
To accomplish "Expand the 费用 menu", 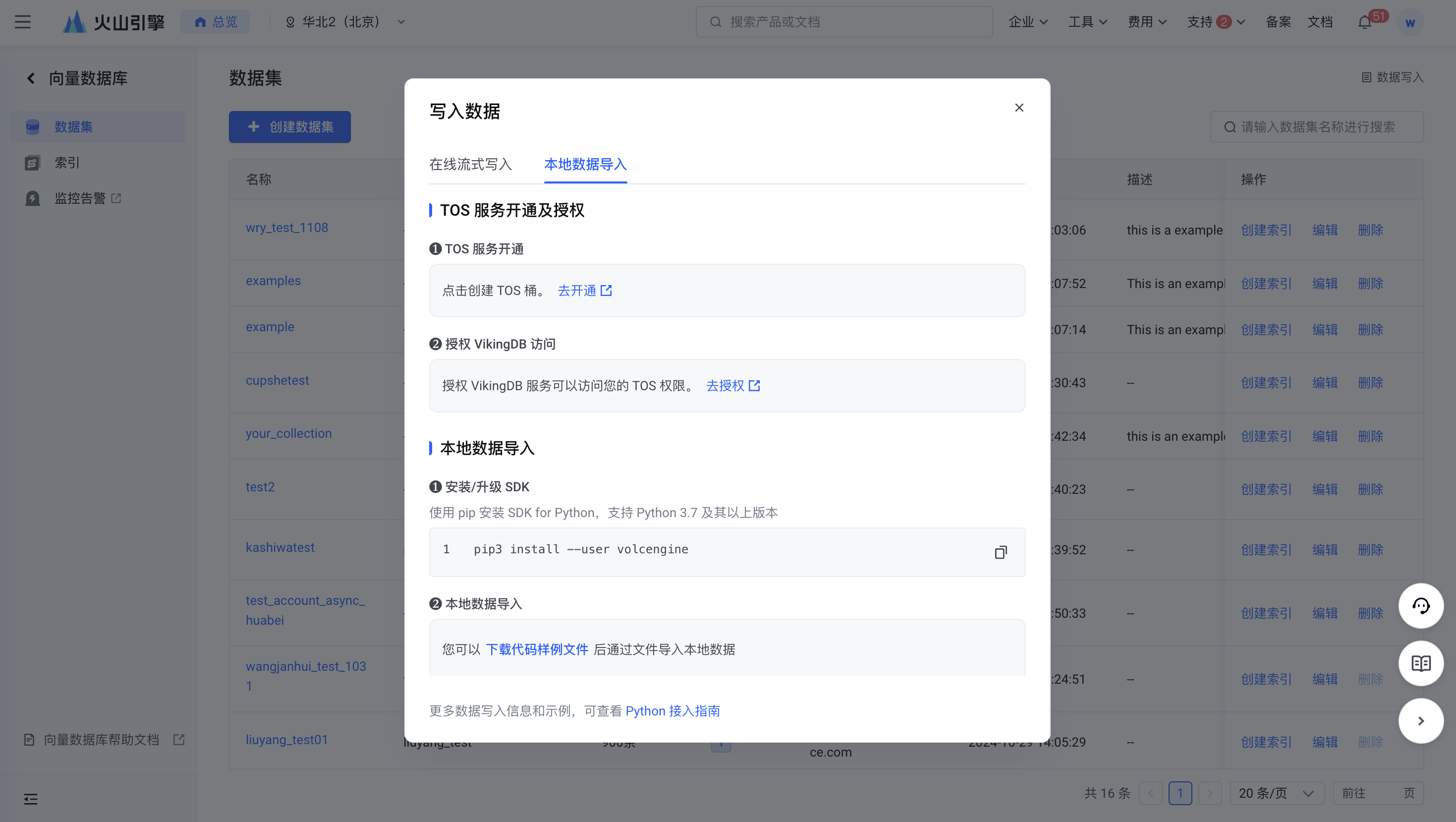I will [1147, 22].
